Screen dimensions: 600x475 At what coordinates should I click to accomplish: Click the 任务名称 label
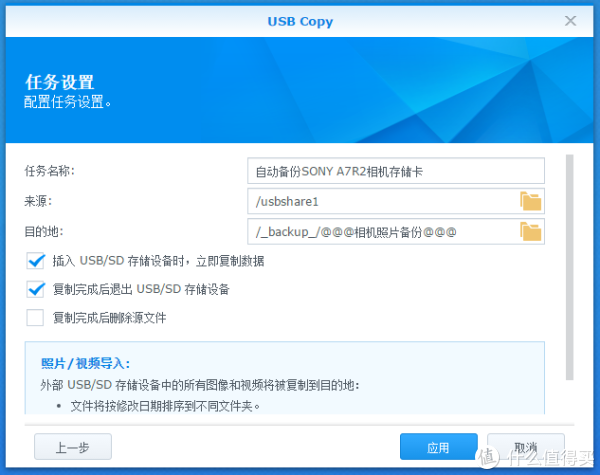pos(50,171)
